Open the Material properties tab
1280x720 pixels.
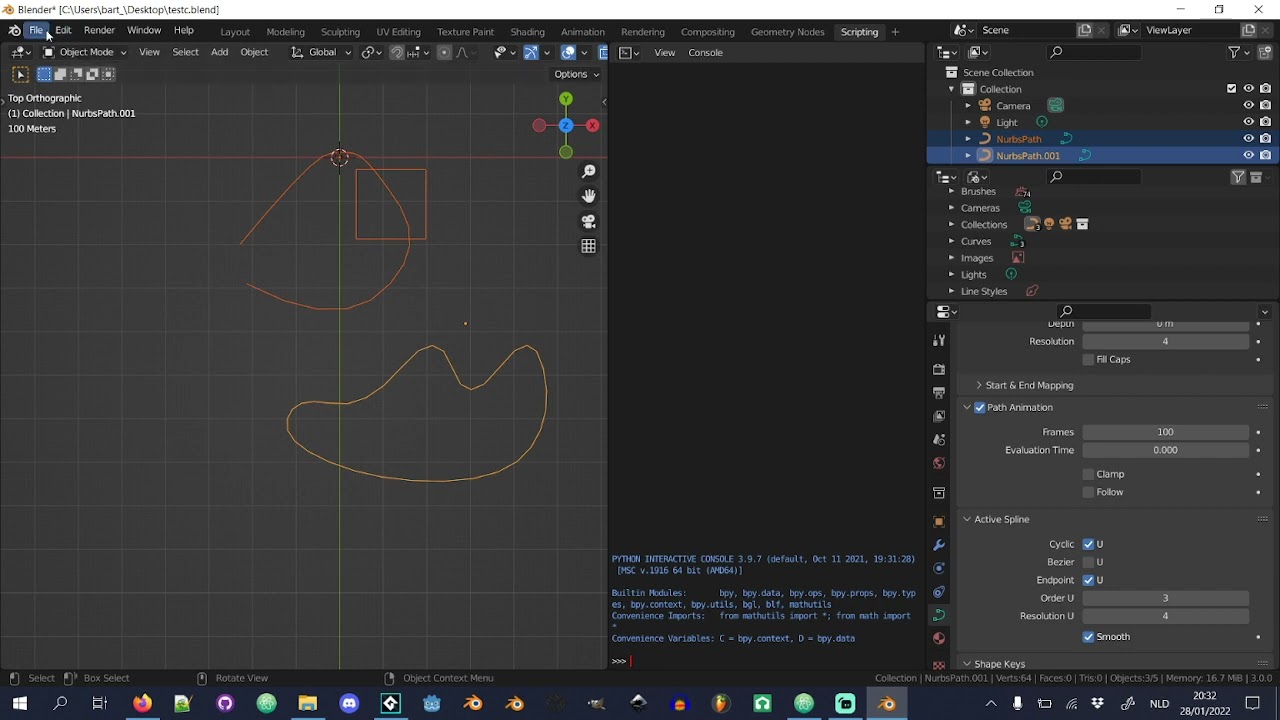point(939,638)
